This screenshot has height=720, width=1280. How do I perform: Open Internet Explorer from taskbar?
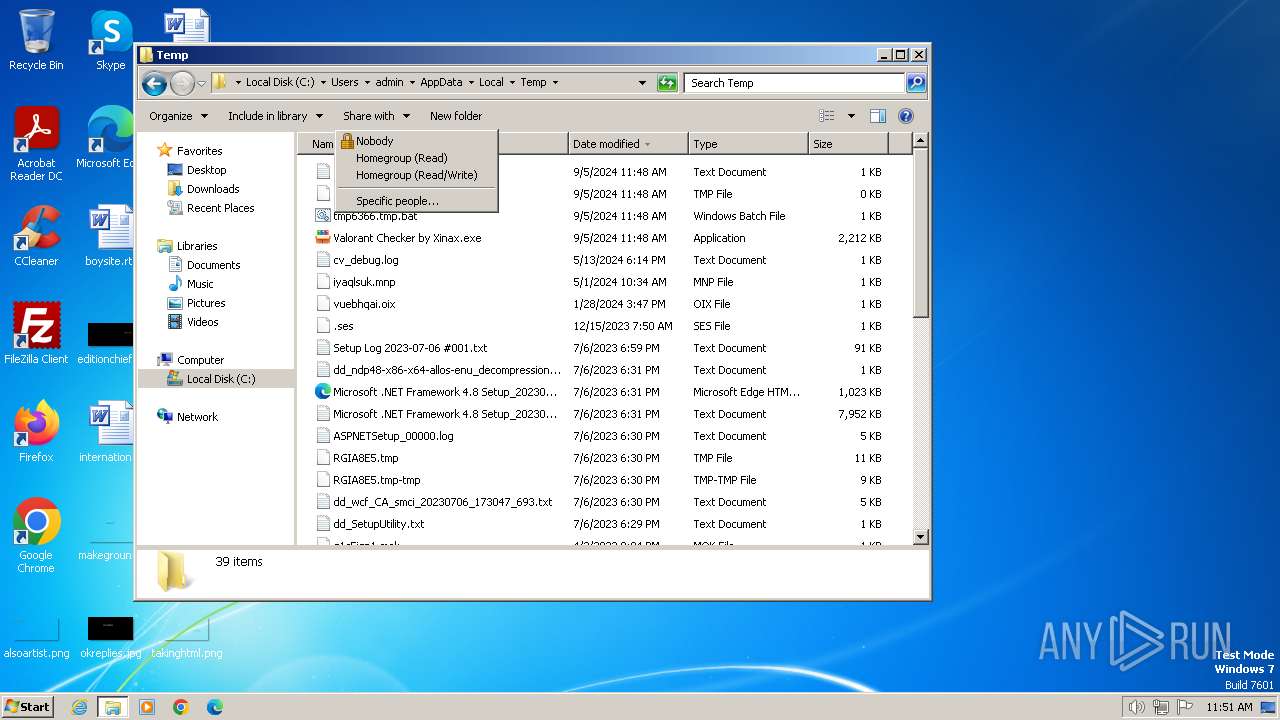(x=79, y=707)
